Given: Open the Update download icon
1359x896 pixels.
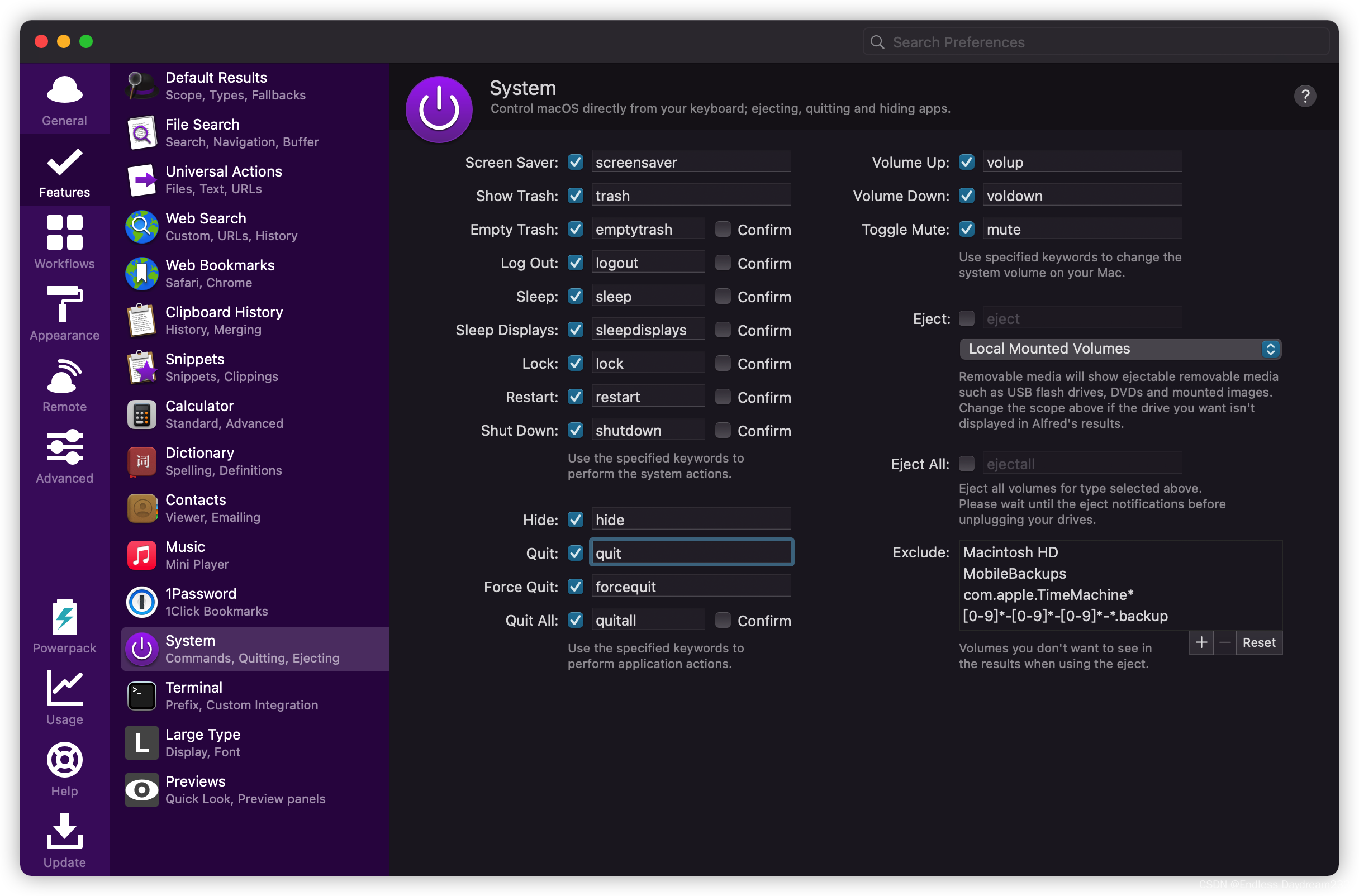Looking at the screenshot, I should coord(65,831).
